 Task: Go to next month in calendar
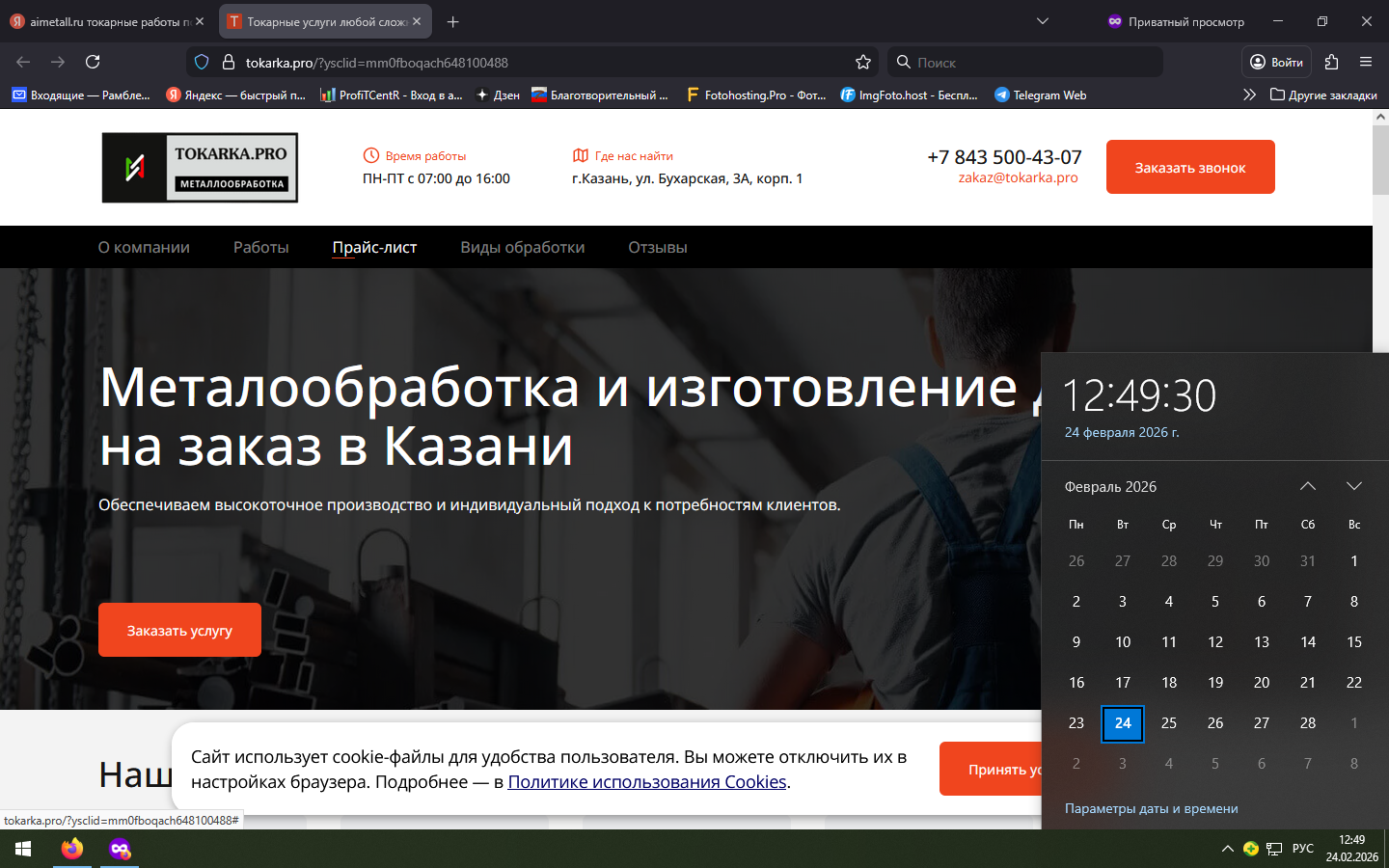(1353, 486)
